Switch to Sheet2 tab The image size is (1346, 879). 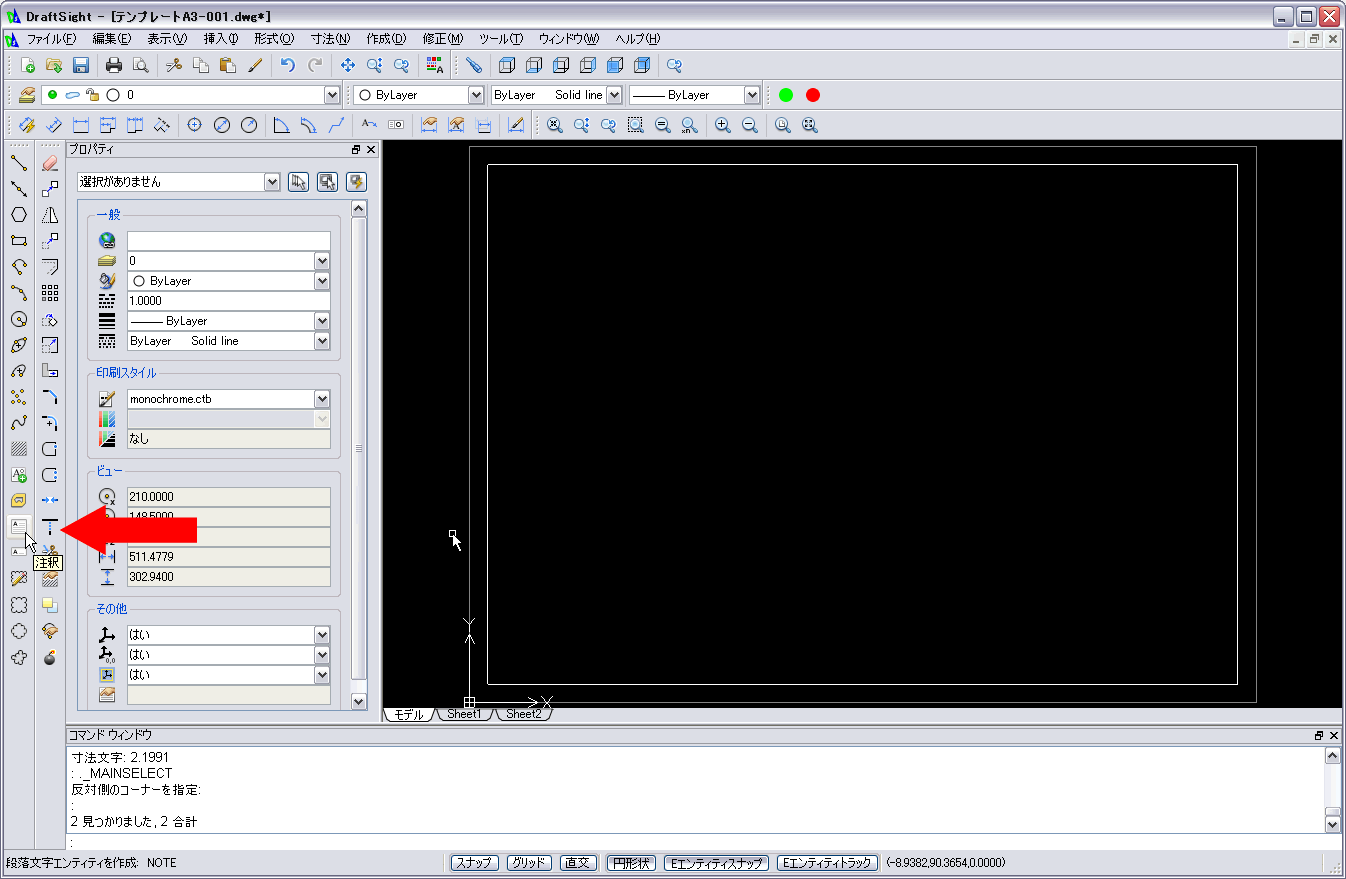(523, 714)
